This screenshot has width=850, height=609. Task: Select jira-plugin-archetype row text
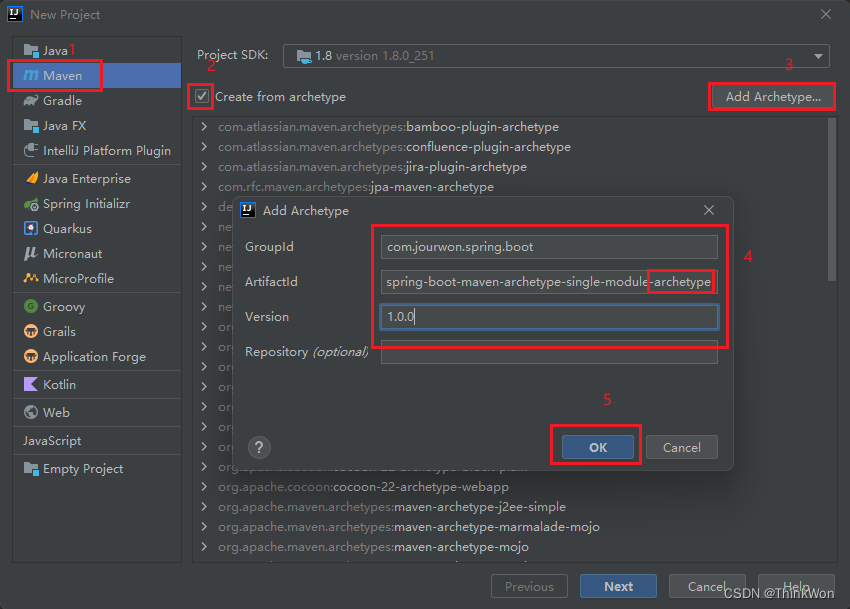[466, 166]
